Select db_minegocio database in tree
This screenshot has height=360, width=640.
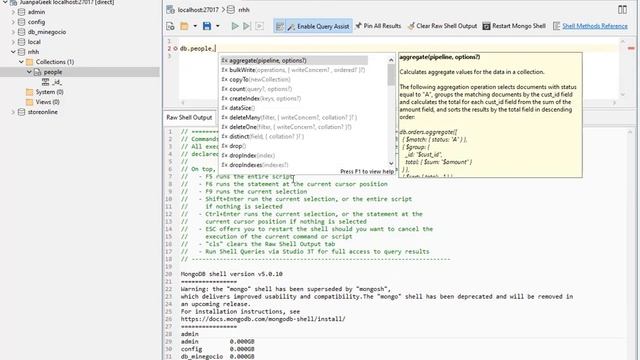tap(47, 32)
